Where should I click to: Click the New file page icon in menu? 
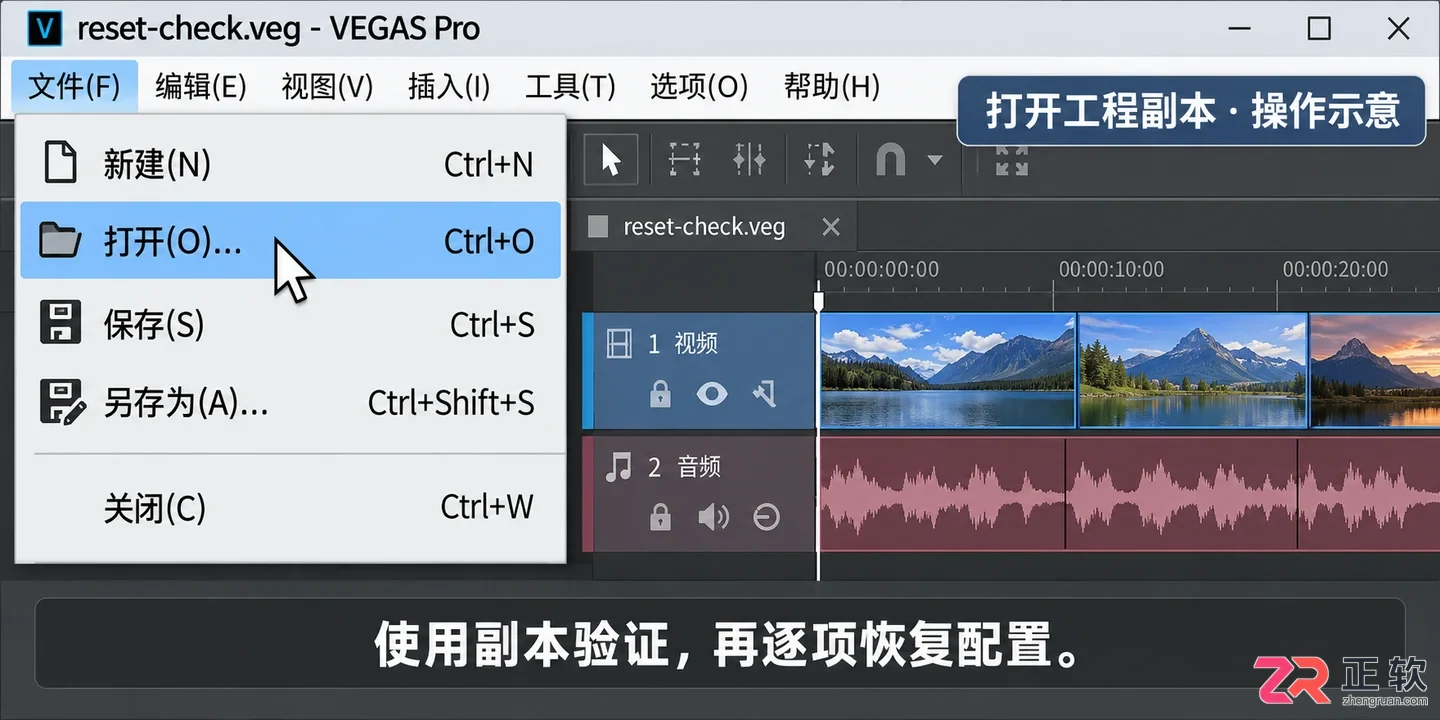click(x=60, y=163)
